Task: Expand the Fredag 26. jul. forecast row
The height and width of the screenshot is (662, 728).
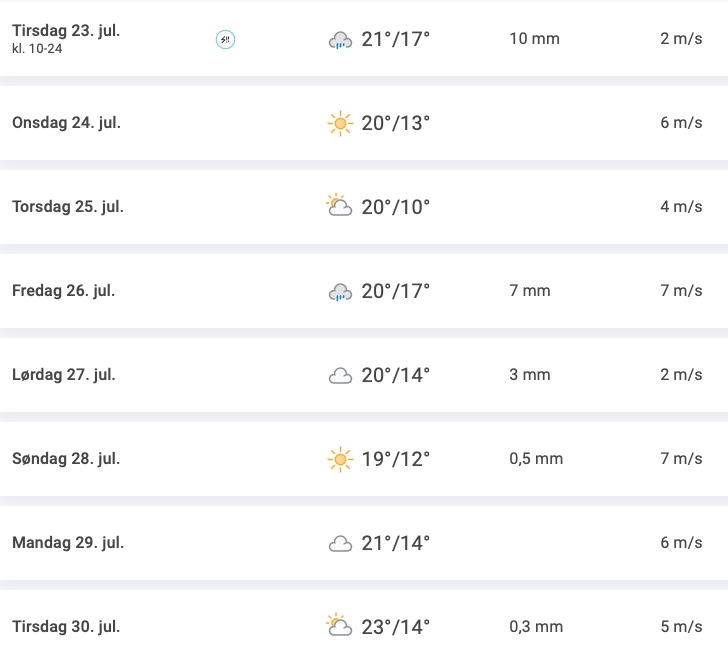Action: pyautogui.click(x=364, y=291)
